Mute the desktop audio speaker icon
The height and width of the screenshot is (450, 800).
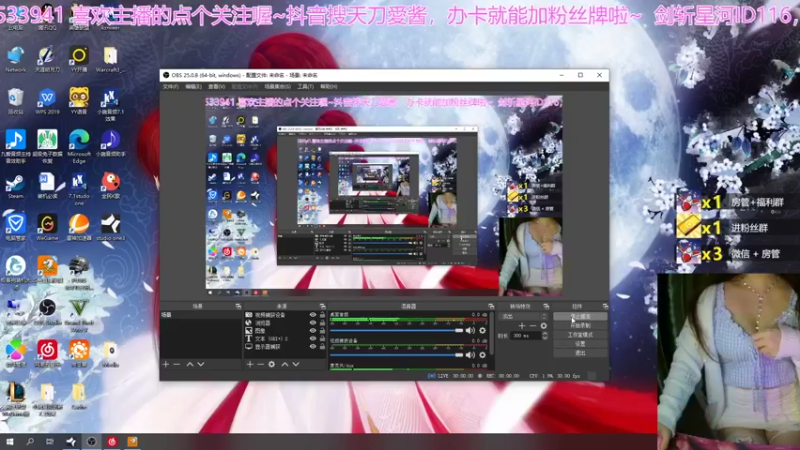470,331
